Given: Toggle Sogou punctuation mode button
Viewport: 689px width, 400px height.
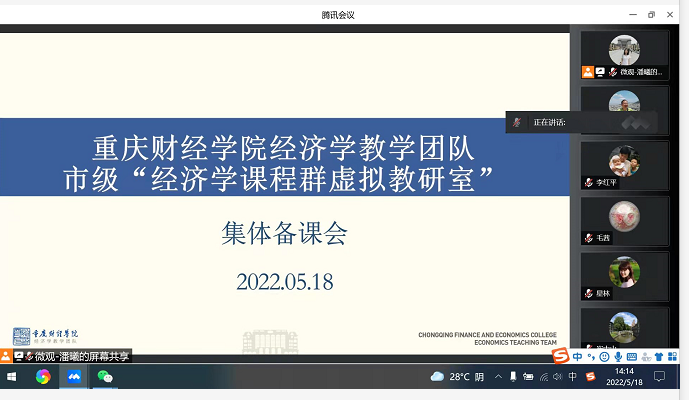Looking at the screenshot, I should point(592,357).
